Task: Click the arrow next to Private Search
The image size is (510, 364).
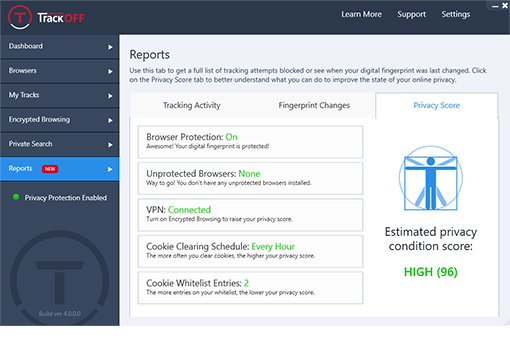Action: coord(110,145)
